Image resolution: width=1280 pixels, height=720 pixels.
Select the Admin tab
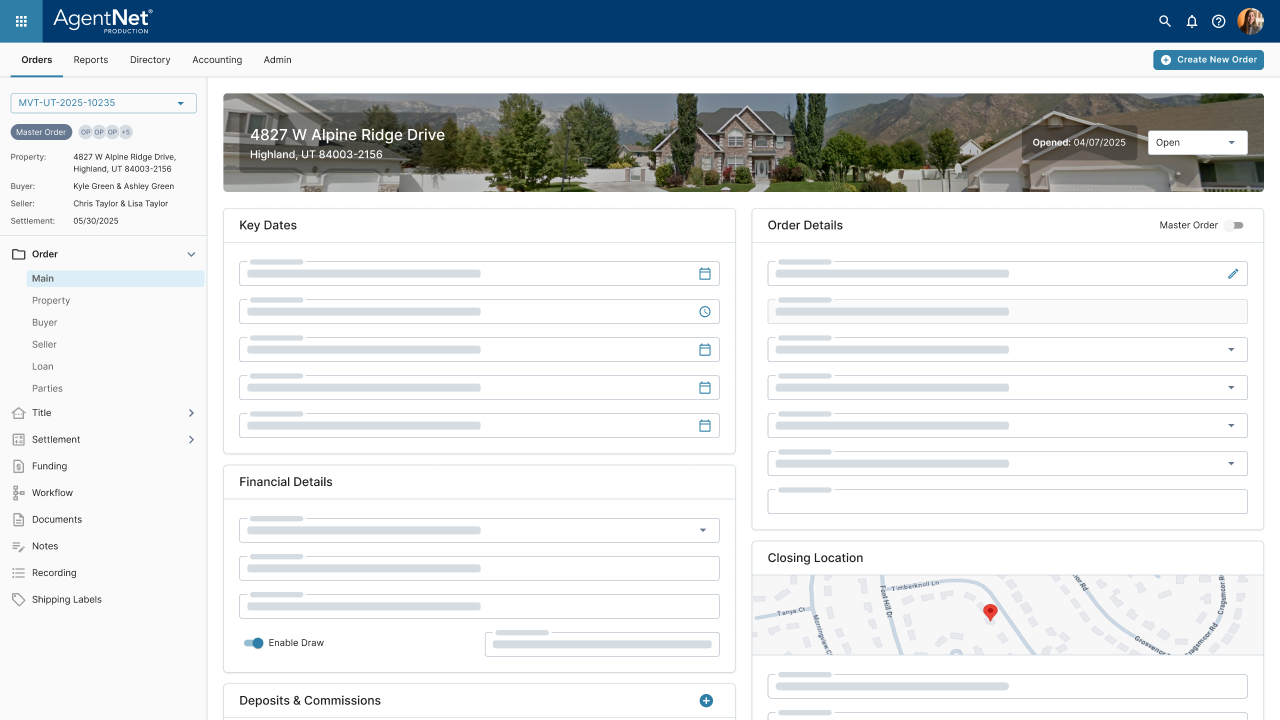278,60
